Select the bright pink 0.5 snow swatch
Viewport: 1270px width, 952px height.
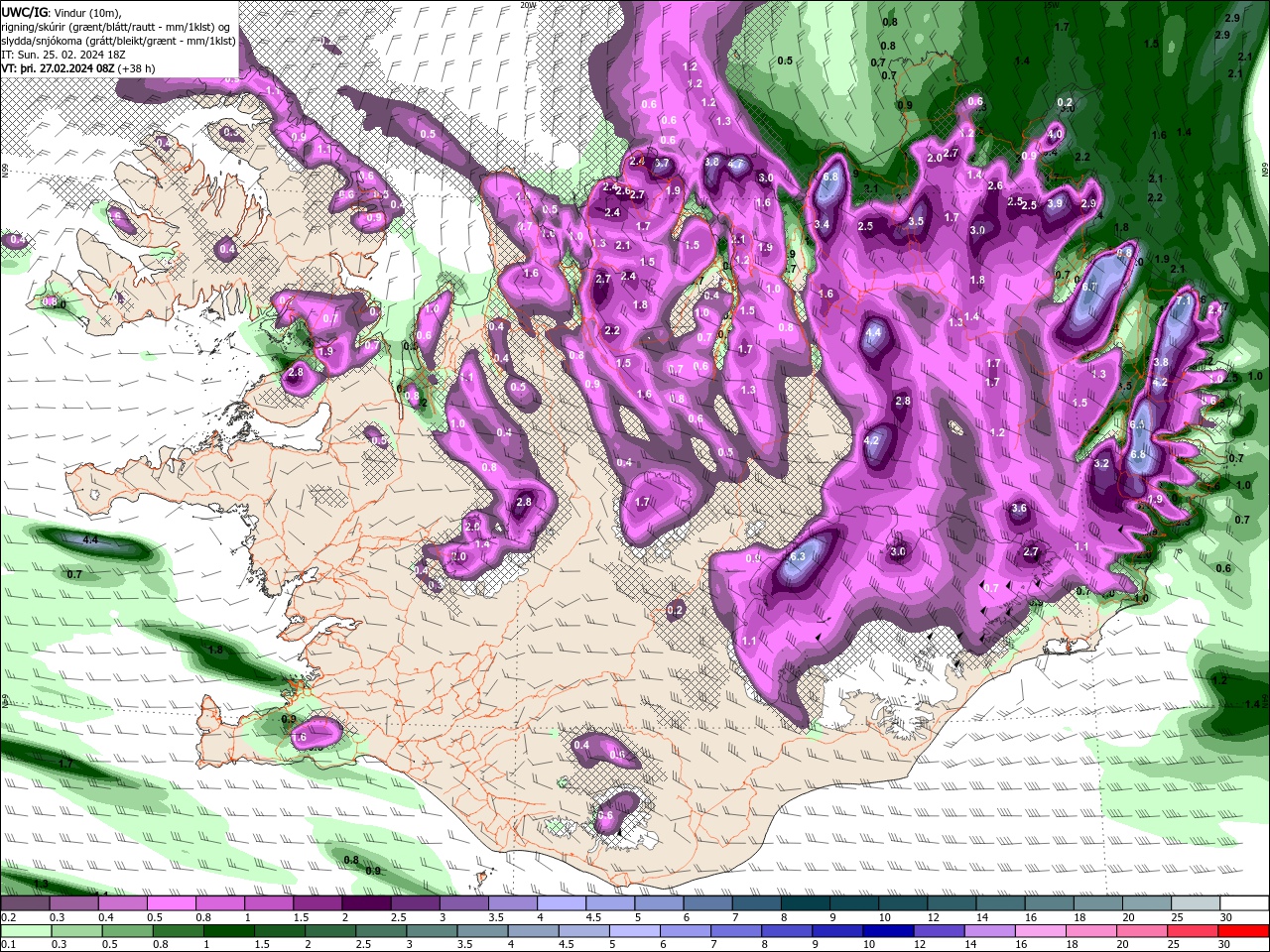coord(171,903)
